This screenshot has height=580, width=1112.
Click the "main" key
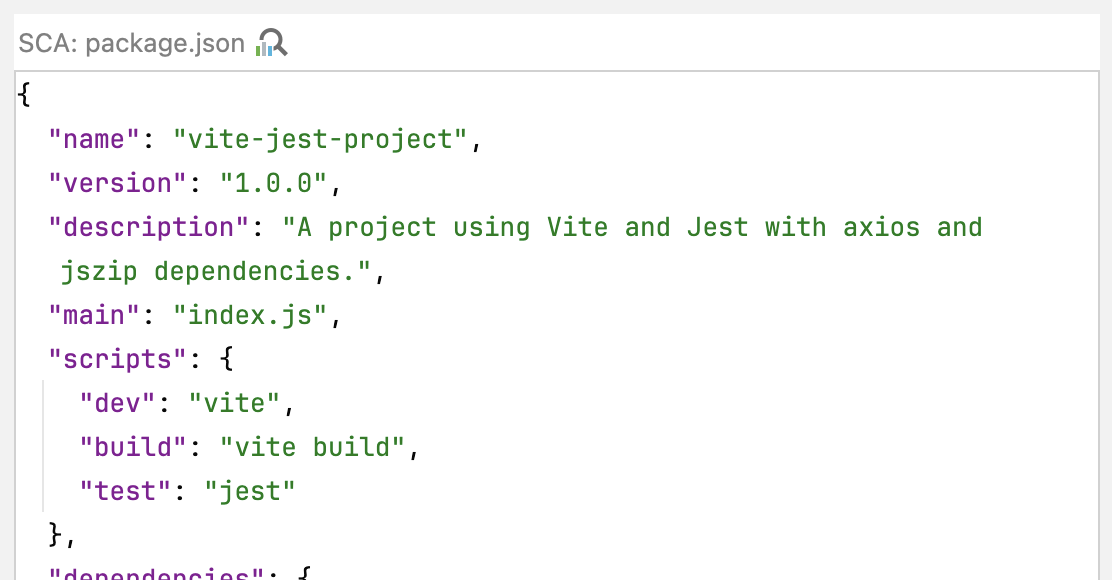94,315
